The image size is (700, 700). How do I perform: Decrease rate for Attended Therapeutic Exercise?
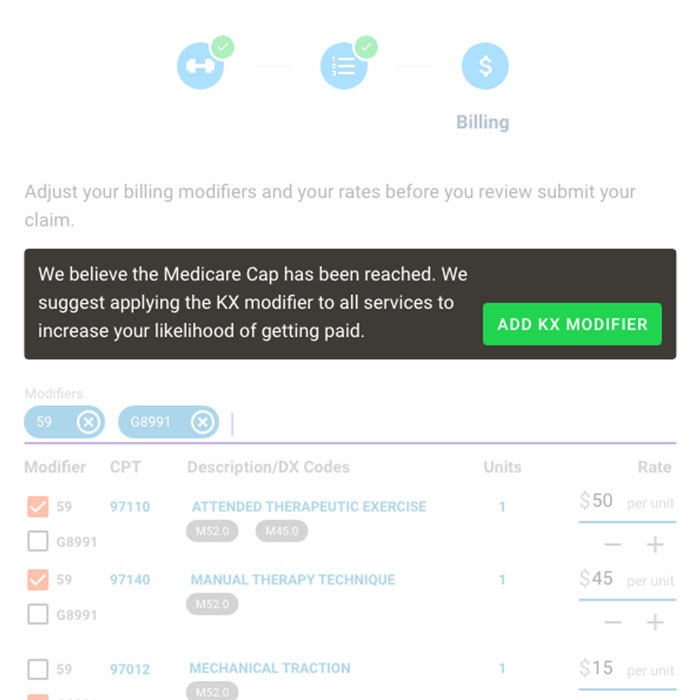click(613, 545)
